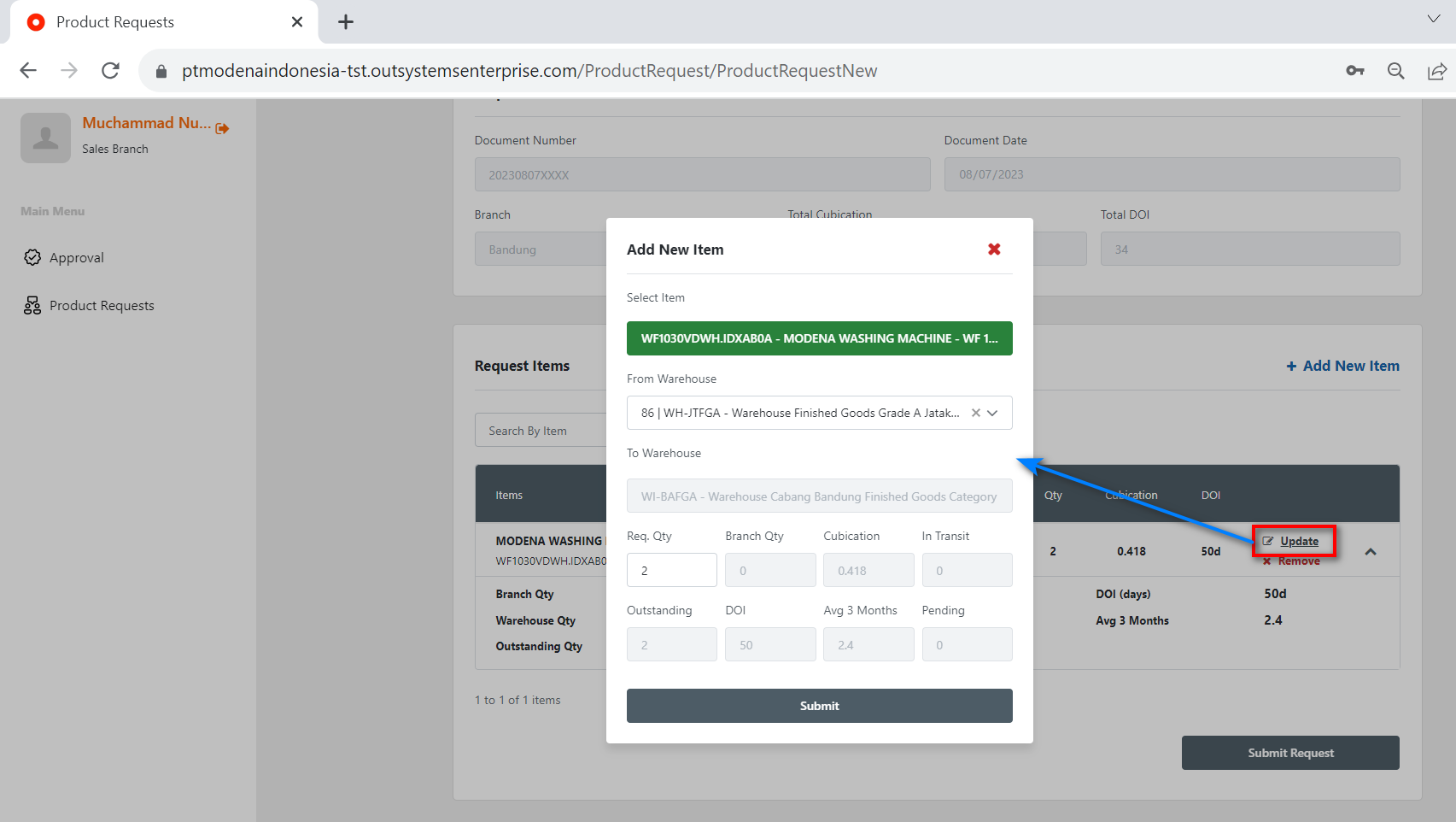The height and width of the screenshot is (822, 1456).
Task: Close the Add New Item dialog
Action: [994, 250]
